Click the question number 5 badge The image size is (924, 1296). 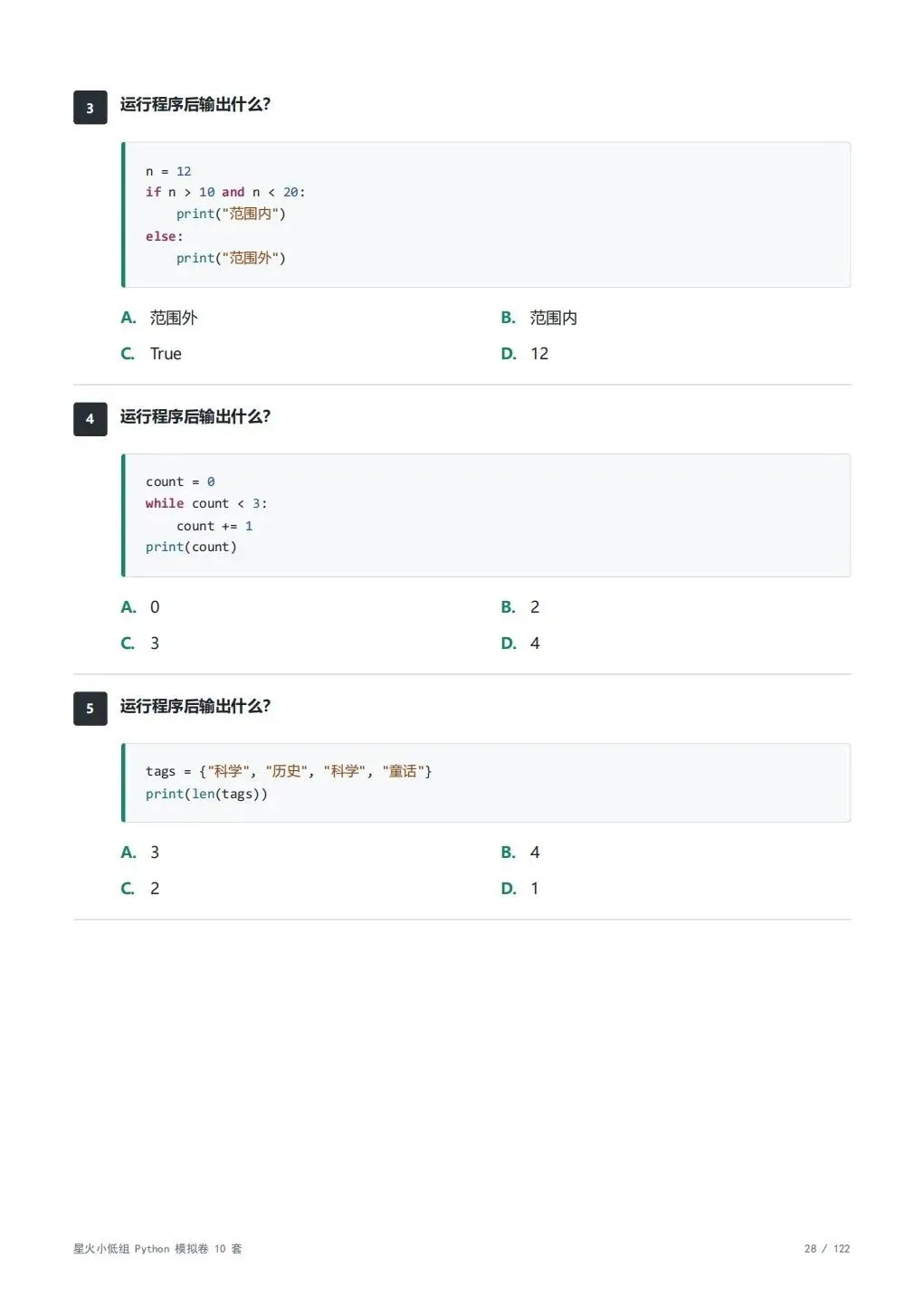point(90,709)
